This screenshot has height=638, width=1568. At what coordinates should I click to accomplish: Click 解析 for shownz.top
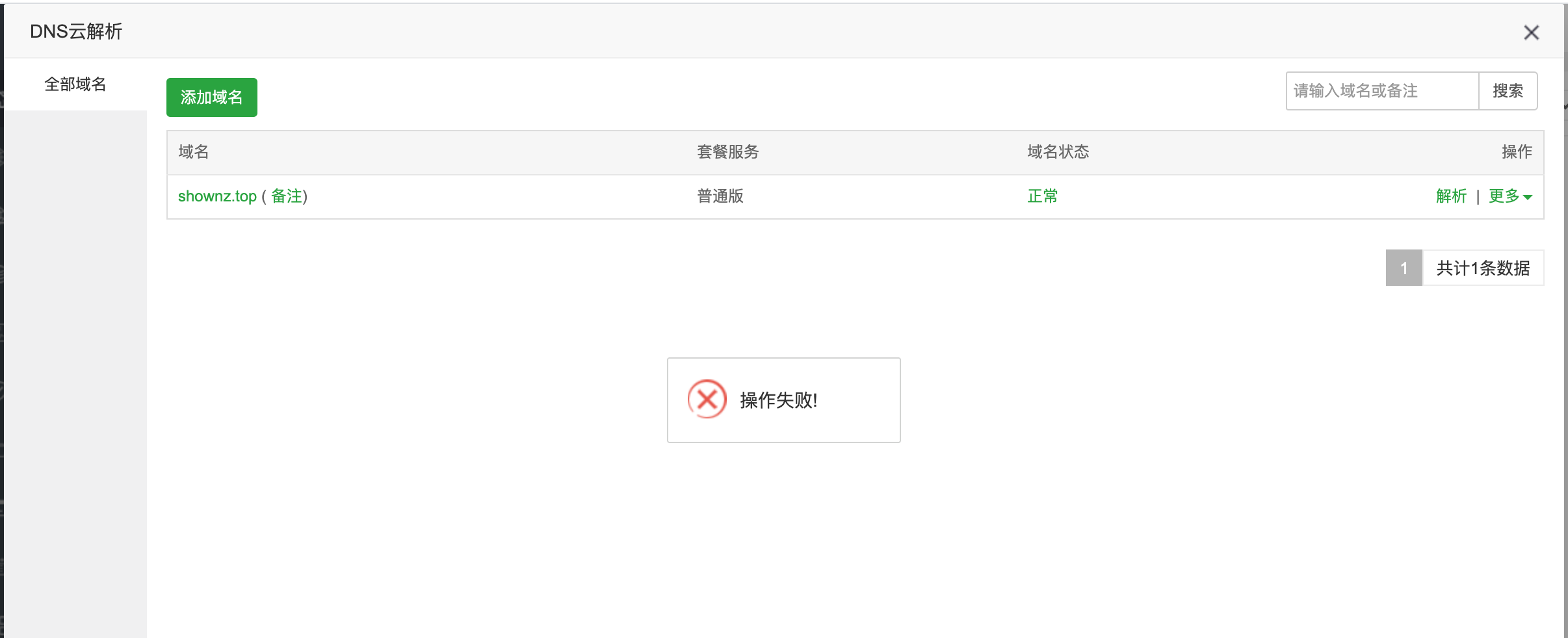pyautogui.click(x=1451, y=196)
